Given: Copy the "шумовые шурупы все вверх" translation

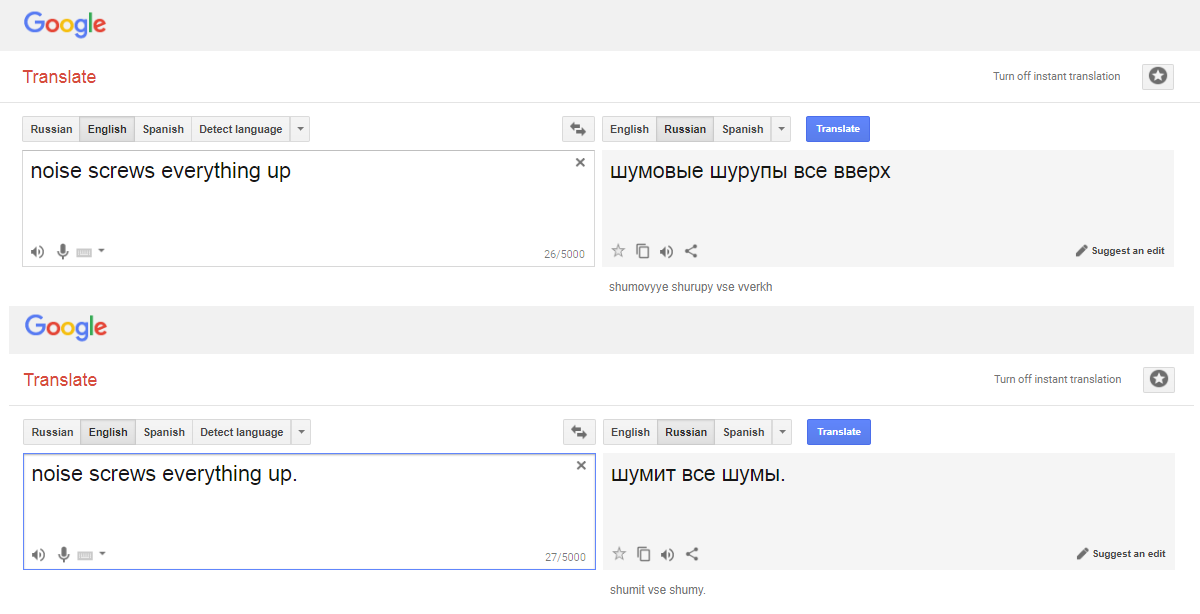Looking at the screenshot, I should point(643,252).
